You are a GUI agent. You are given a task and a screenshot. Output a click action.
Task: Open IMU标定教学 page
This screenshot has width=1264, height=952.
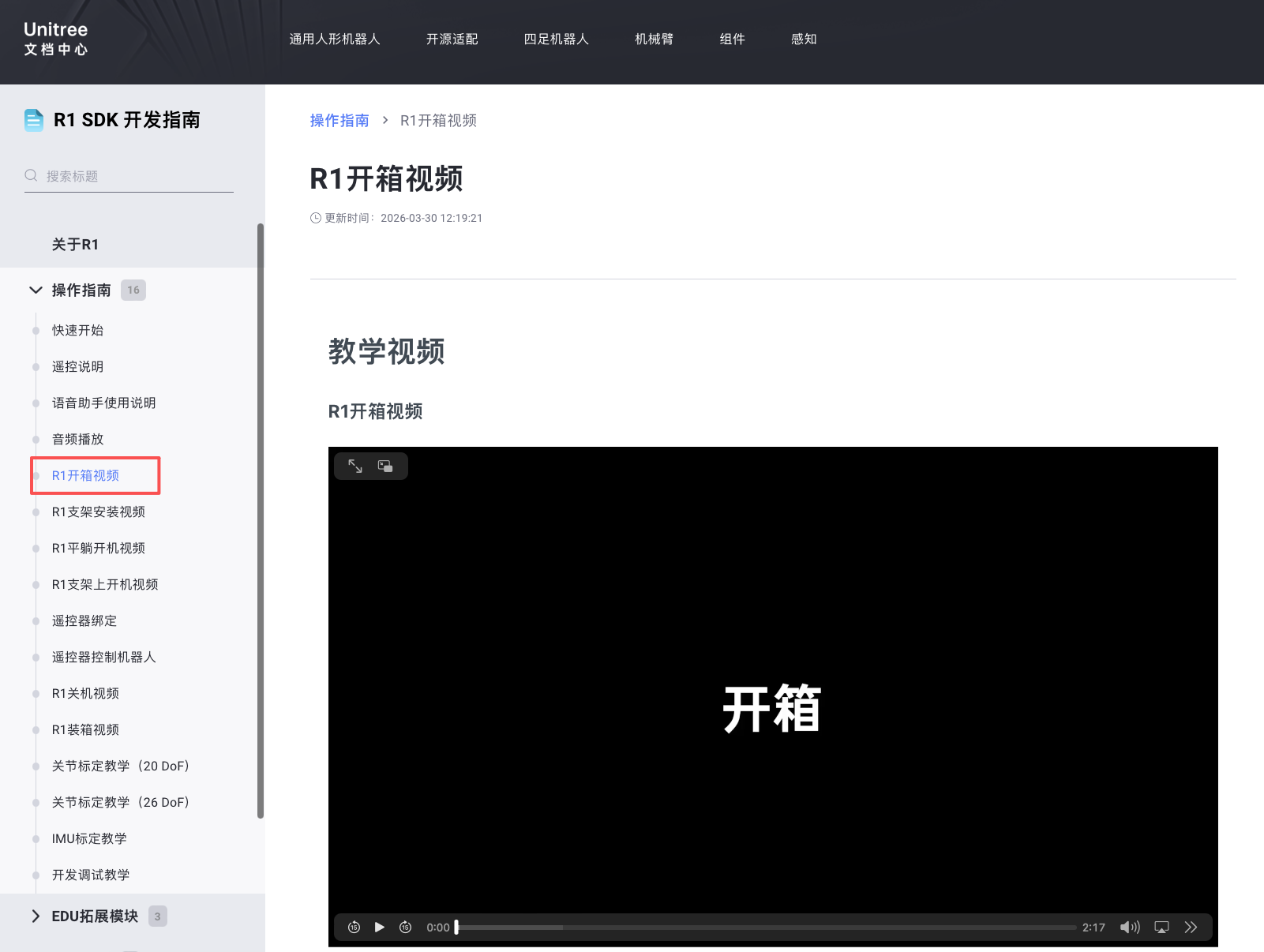click(89, 838)
